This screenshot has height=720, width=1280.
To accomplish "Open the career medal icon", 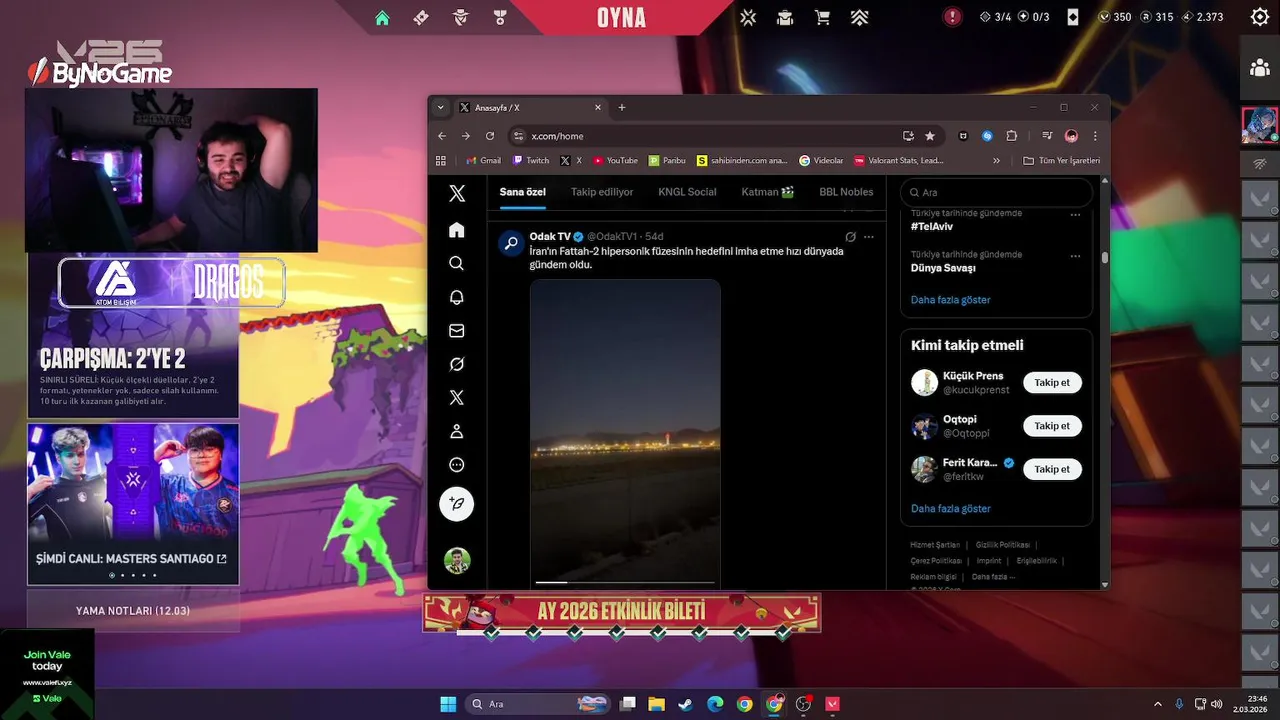I will (500, 17).
